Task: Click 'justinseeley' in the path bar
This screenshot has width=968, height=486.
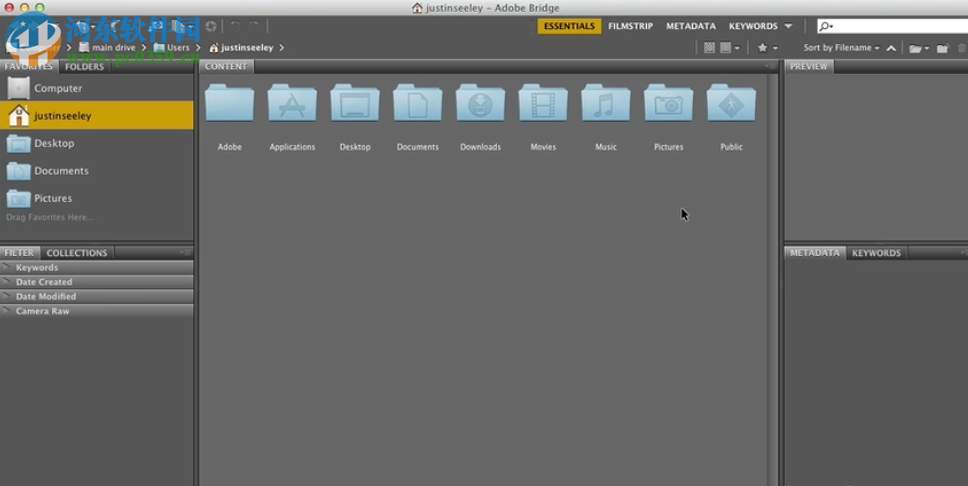Action: [x=247, y=48]
